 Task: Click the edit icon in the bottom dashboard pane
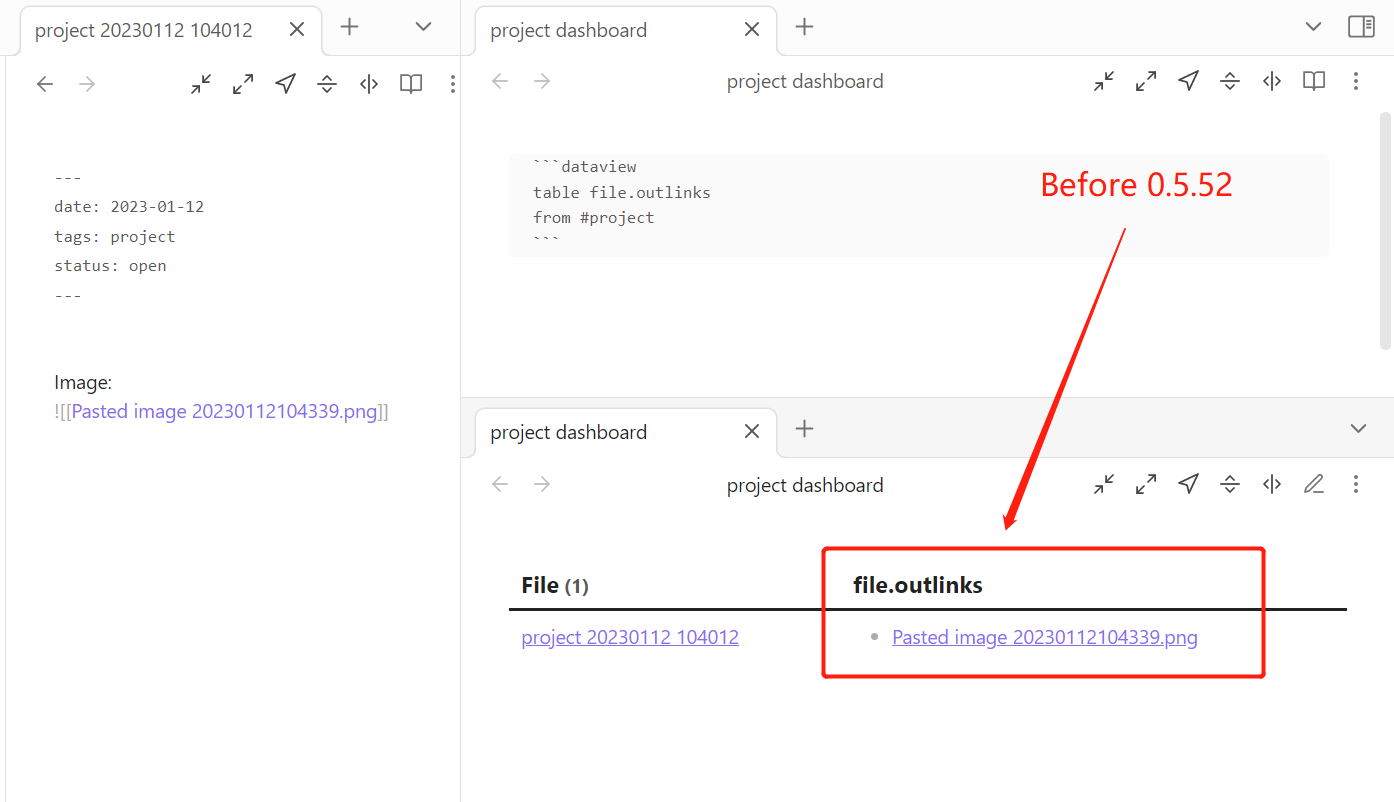[1314, 484]
